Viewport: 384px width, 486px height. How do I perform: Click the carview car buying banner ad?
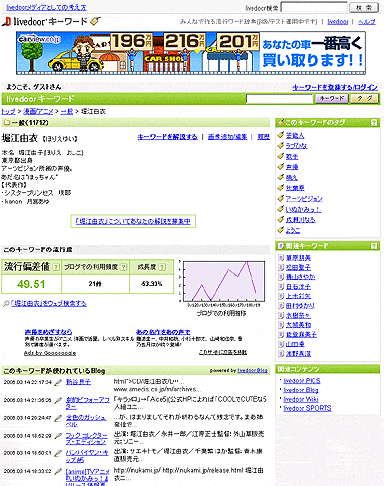pos(191,53)
